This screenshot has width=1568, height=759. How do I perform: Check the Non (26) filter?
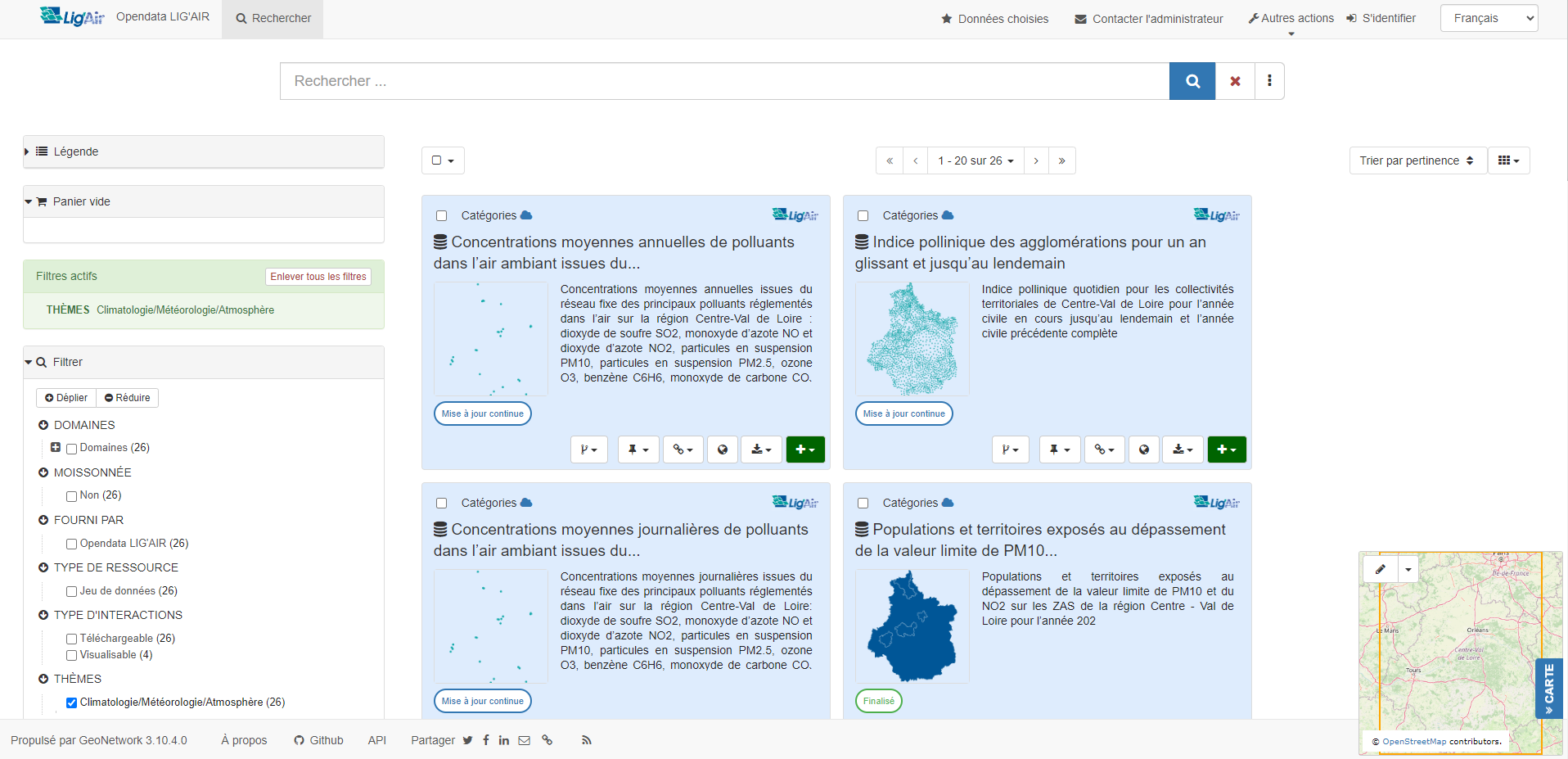[x=72, y=496]
